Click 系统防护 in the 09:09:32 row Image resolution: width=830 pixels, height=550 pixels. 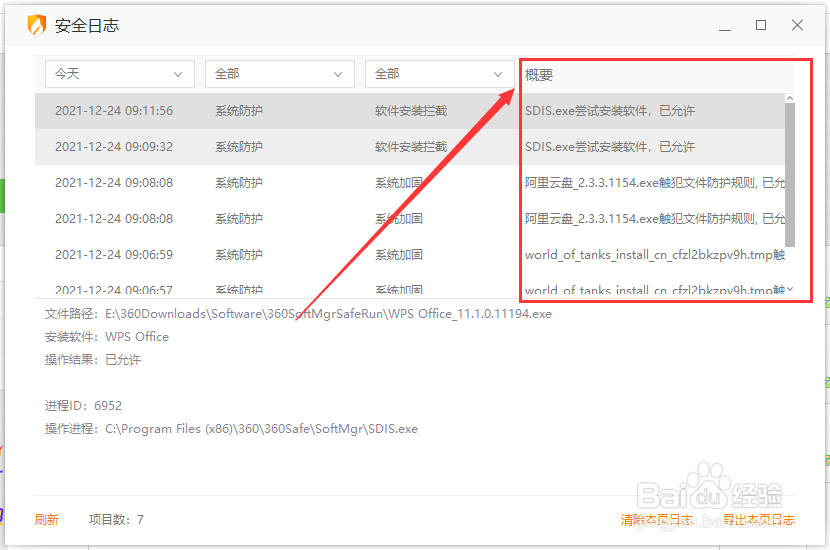(239, 147)
